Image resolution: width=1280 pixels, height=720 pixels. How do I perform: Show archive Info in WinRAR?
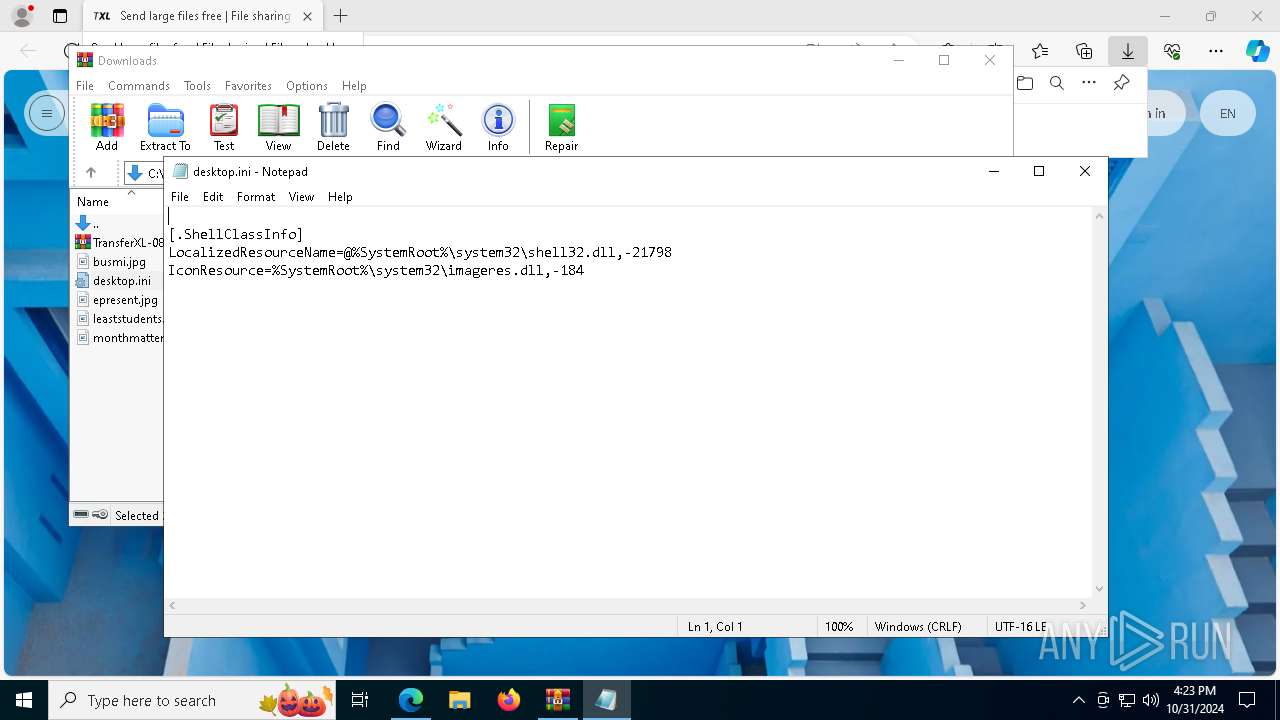point(498,127)
